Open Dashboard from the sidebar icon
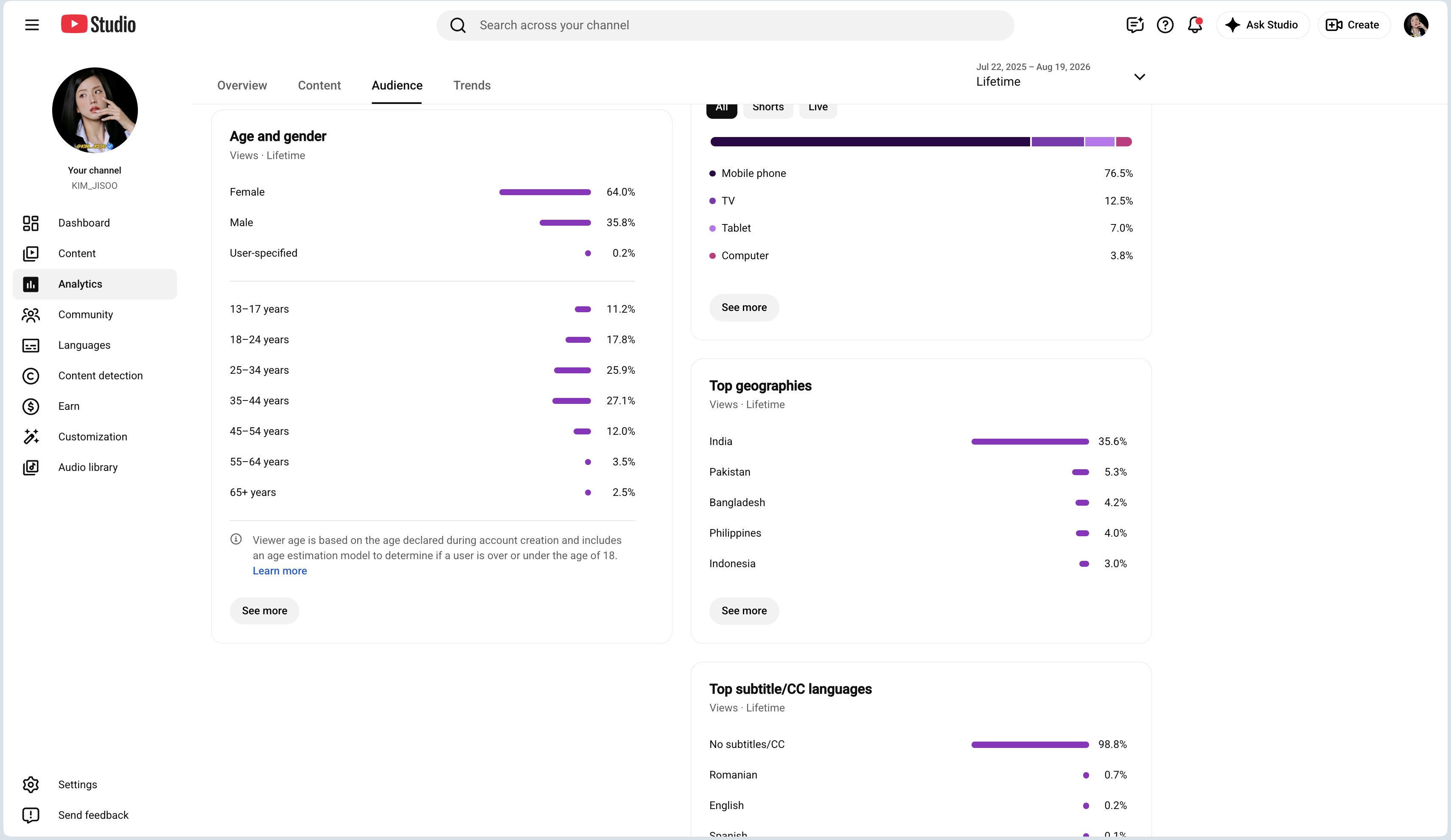This screenshot has height=840, width=1451. point(31,223)
